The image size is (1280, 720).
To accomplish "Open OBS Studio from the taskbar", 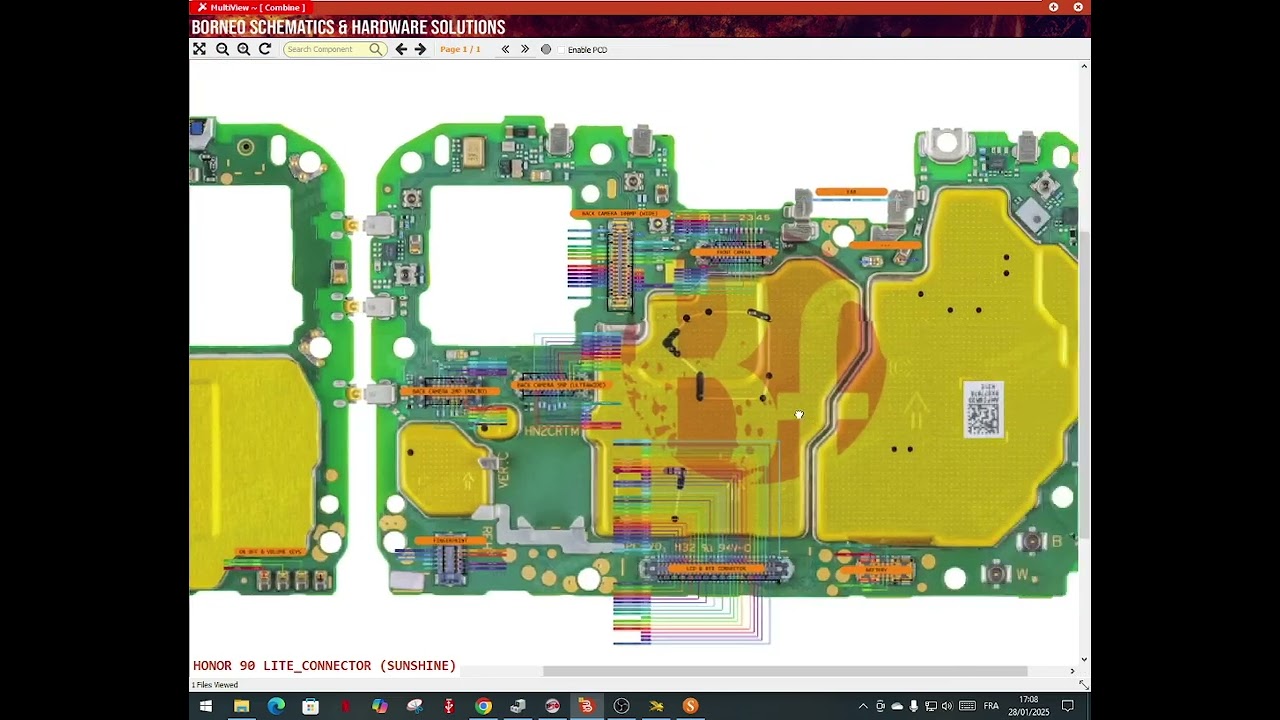I will (x=621, y=706).
